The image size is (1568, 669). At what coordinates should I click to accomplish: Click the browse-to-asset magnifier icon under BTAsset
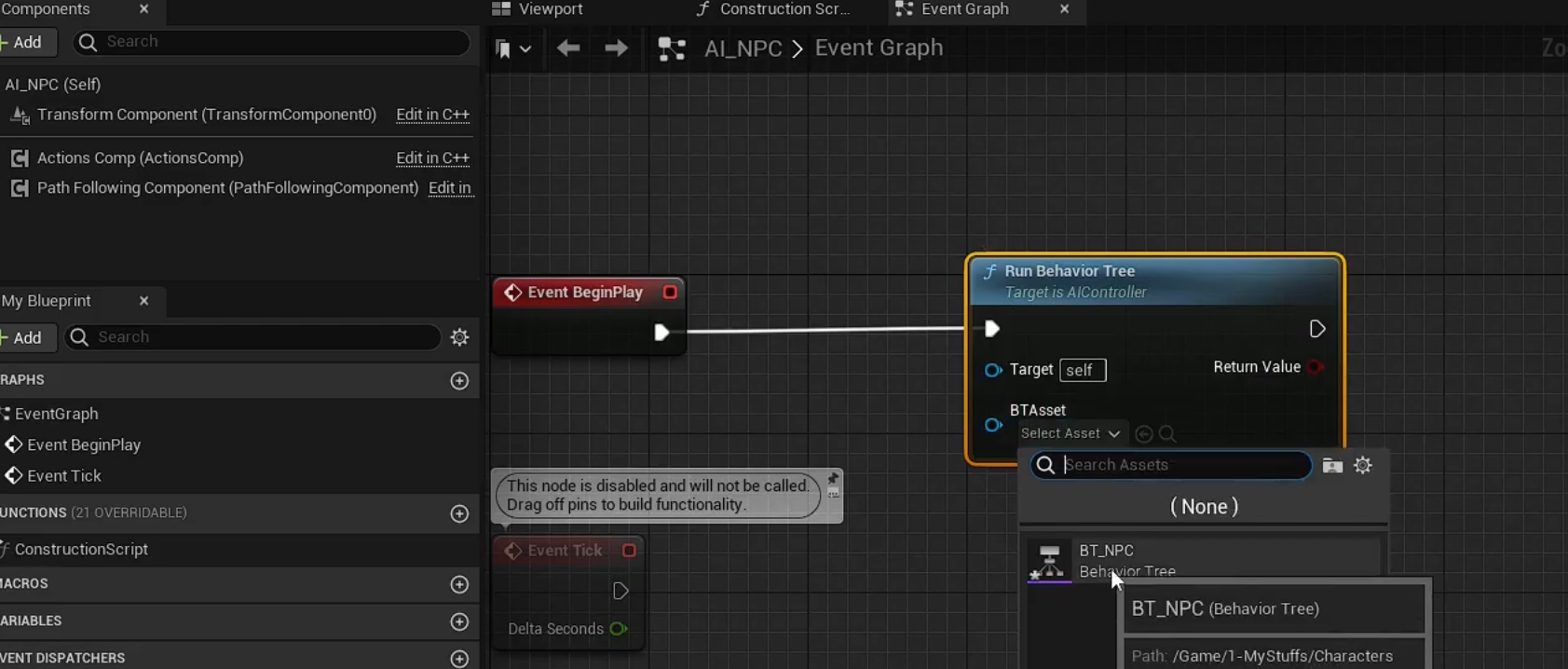point(1167,434)
